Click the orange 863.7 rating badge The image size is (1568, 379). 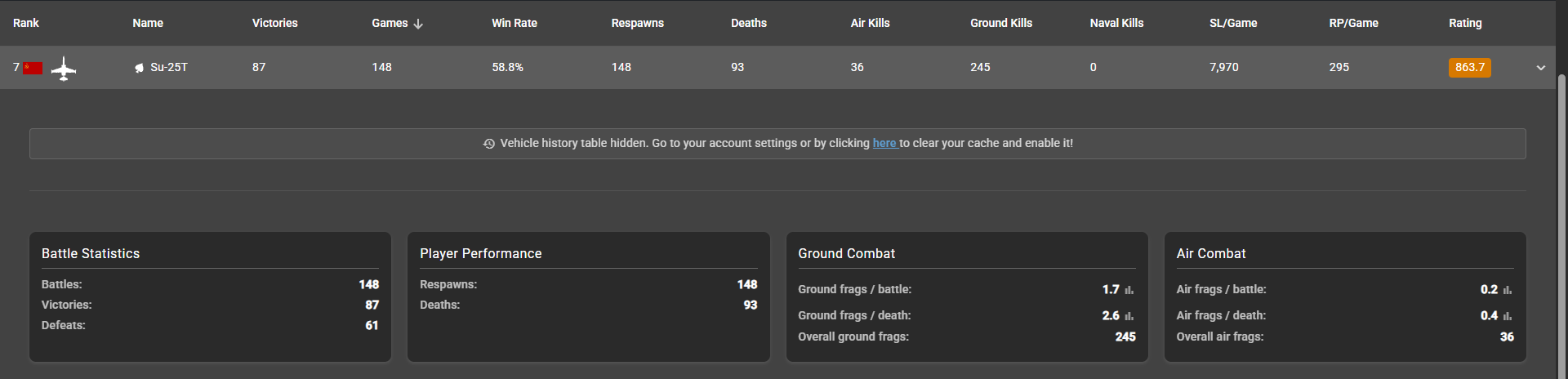(x=1469, y=68)
